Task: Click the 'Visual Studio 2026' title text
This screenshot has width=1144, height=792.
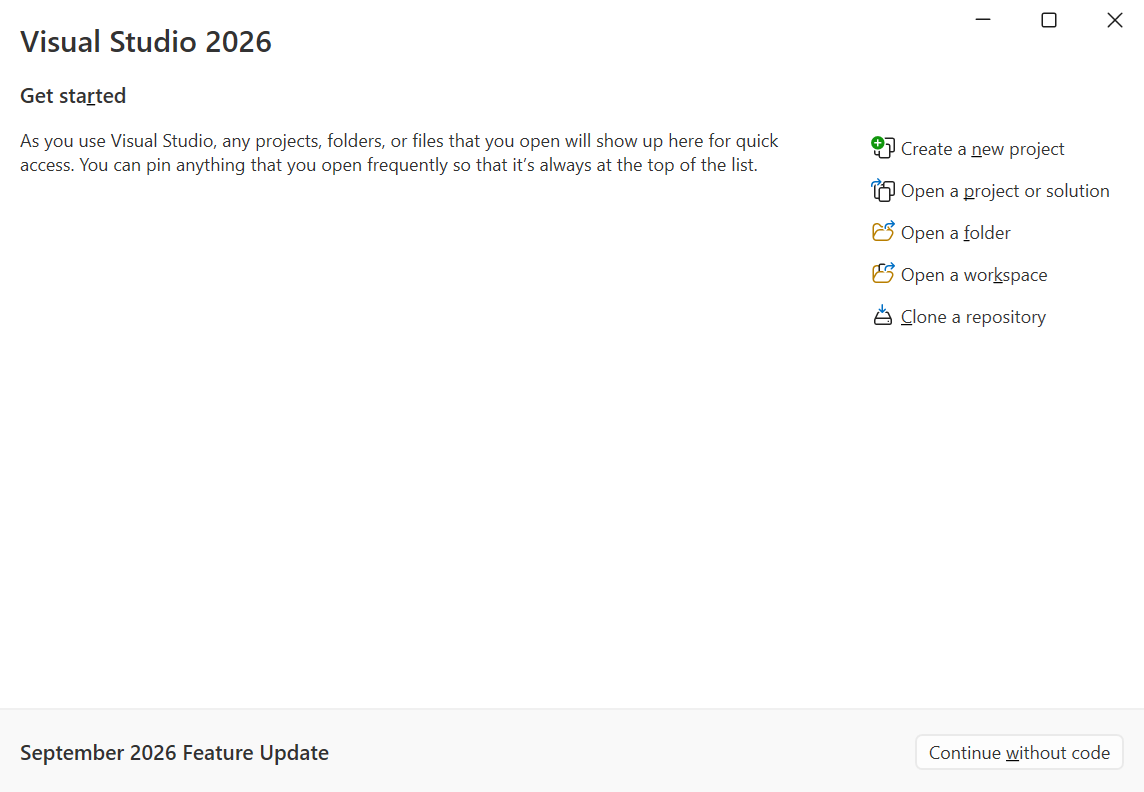Action: tap(146, 41)
